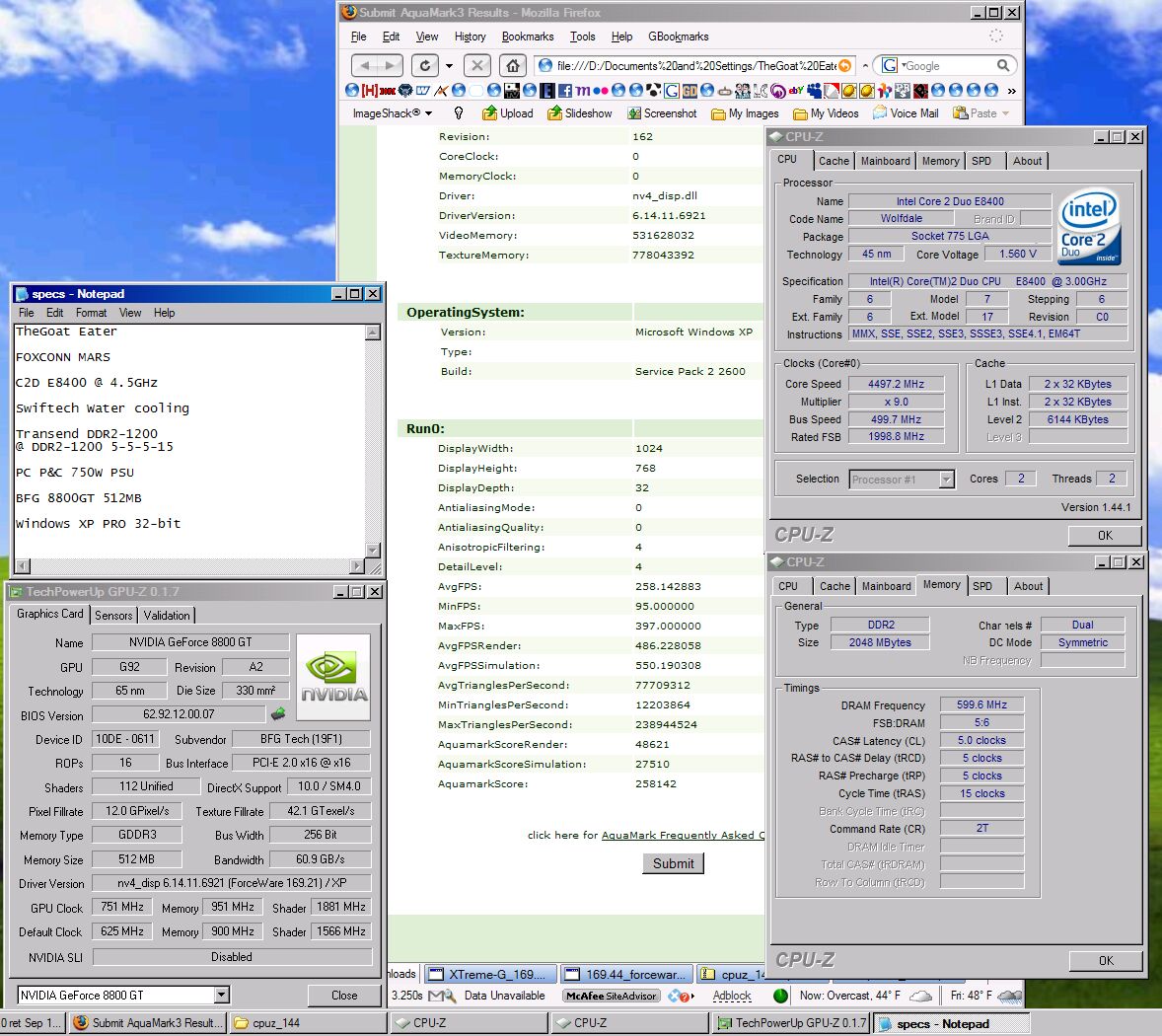Screen dimensions: 1162x1036
Task: Click the Notepad horizontal scroll right arrow
Action: point(357,566)
